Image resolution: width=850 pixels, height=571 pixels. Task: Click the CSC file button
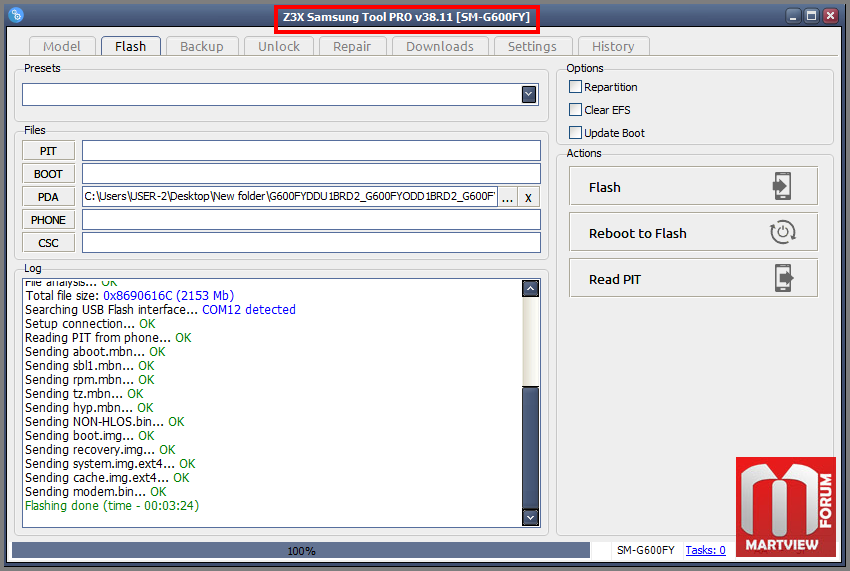coord(48,243)
